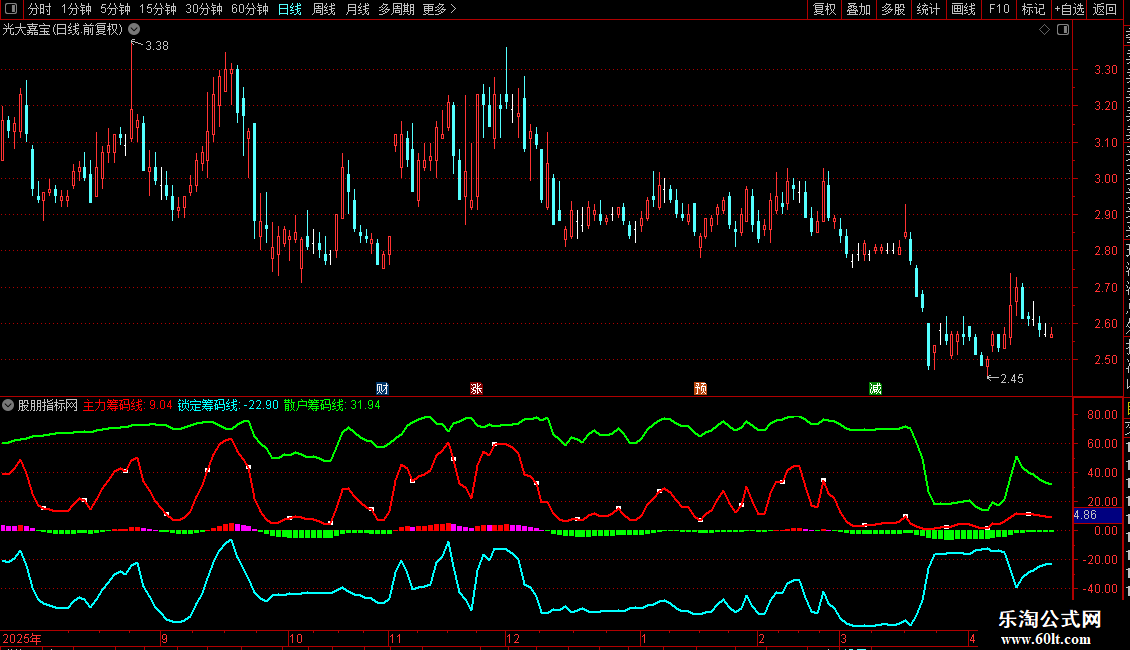Open the 多周期 multi-period view

coord(396,9)
